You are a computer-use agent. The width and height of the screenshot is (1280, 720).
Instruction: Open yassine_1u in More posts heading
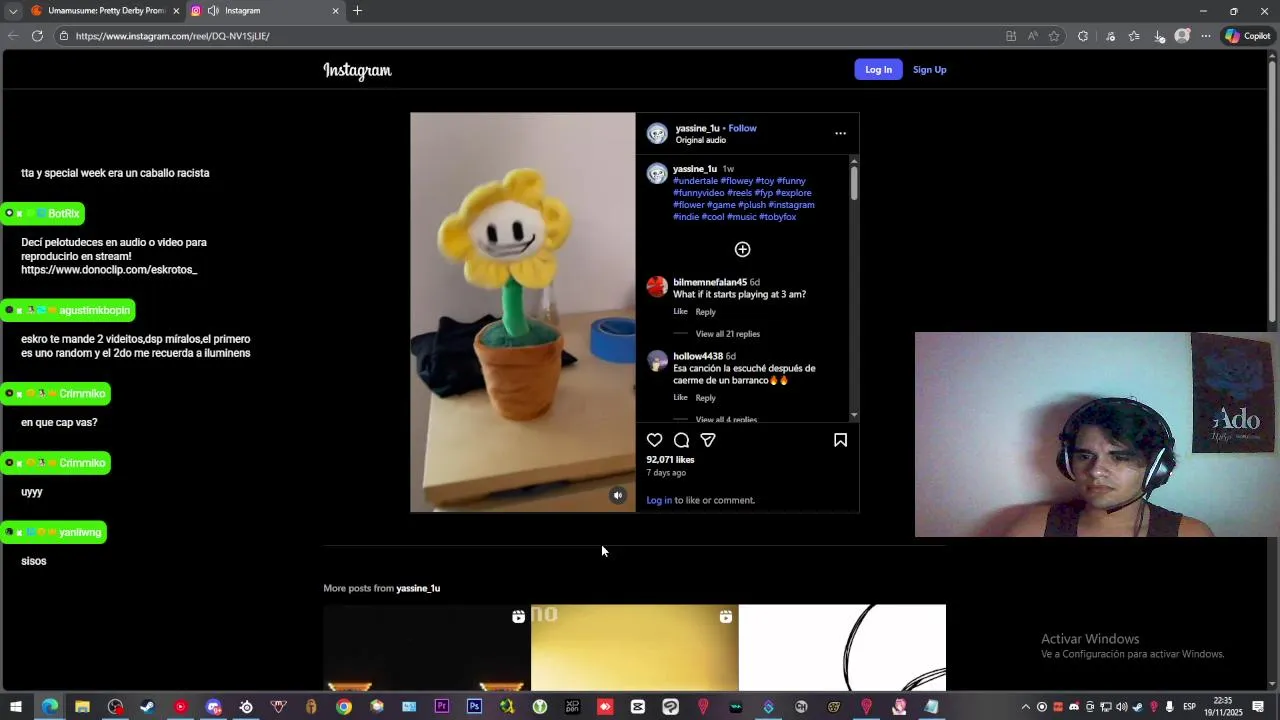pos(418,588)
